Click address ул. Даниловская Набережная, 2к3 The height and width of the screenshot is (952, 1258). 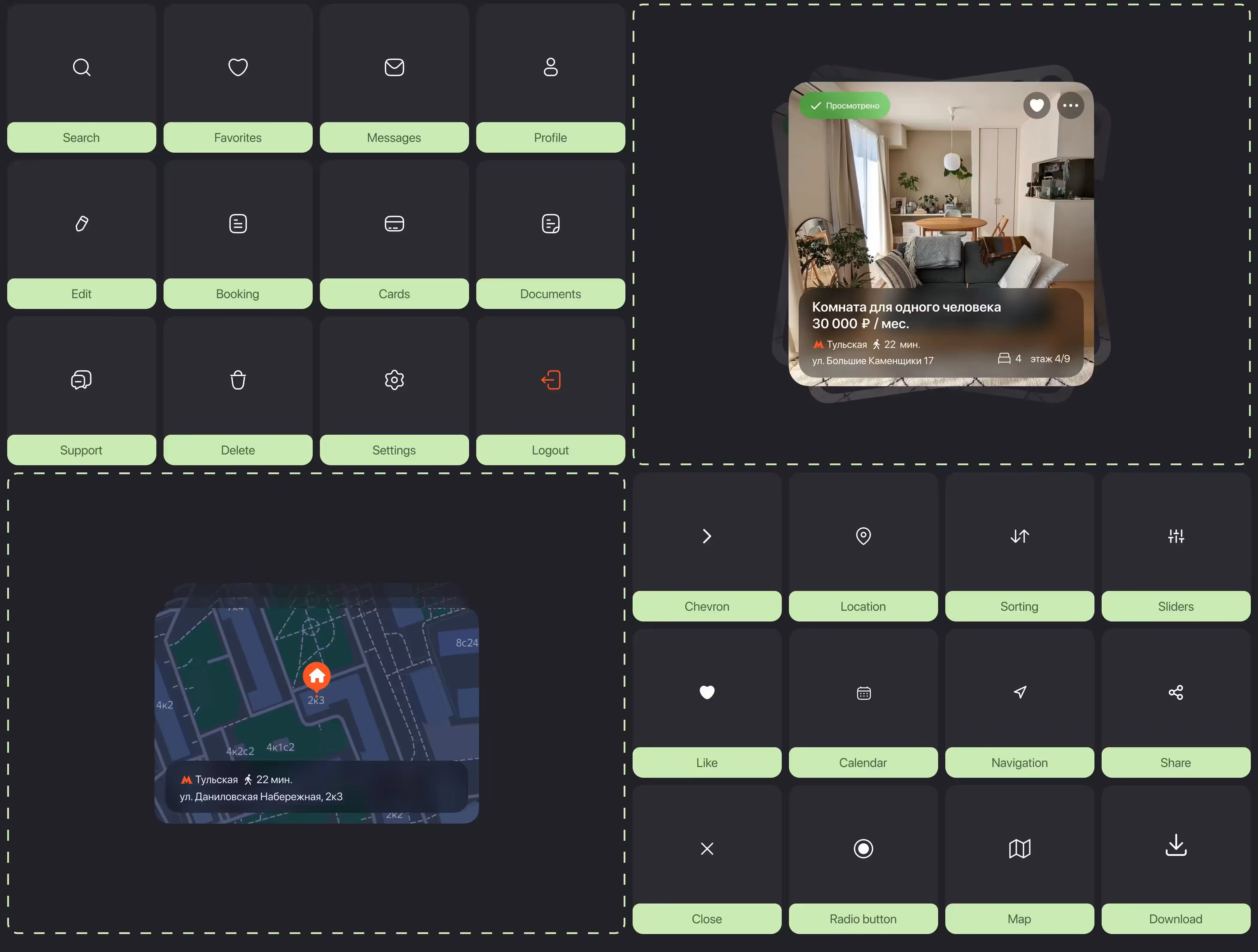pyautogui.click(x=261, y=797)
